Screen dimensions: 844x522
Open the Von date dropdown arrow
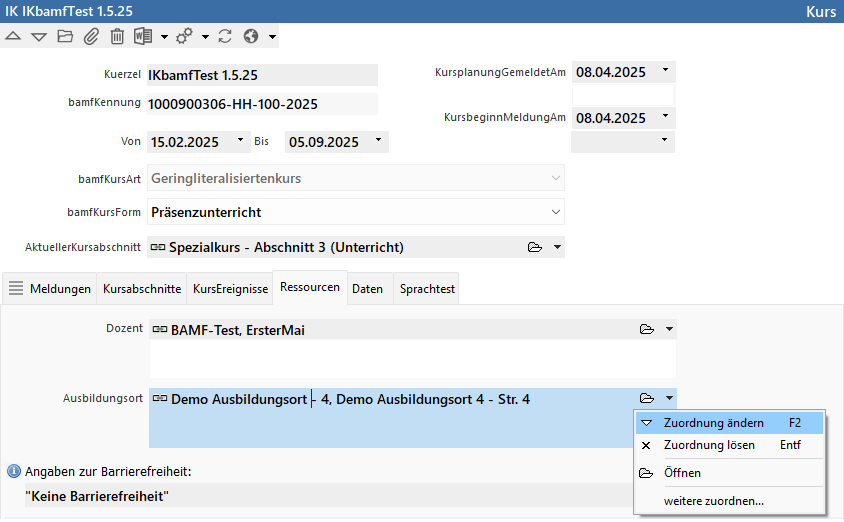point(240,142)
